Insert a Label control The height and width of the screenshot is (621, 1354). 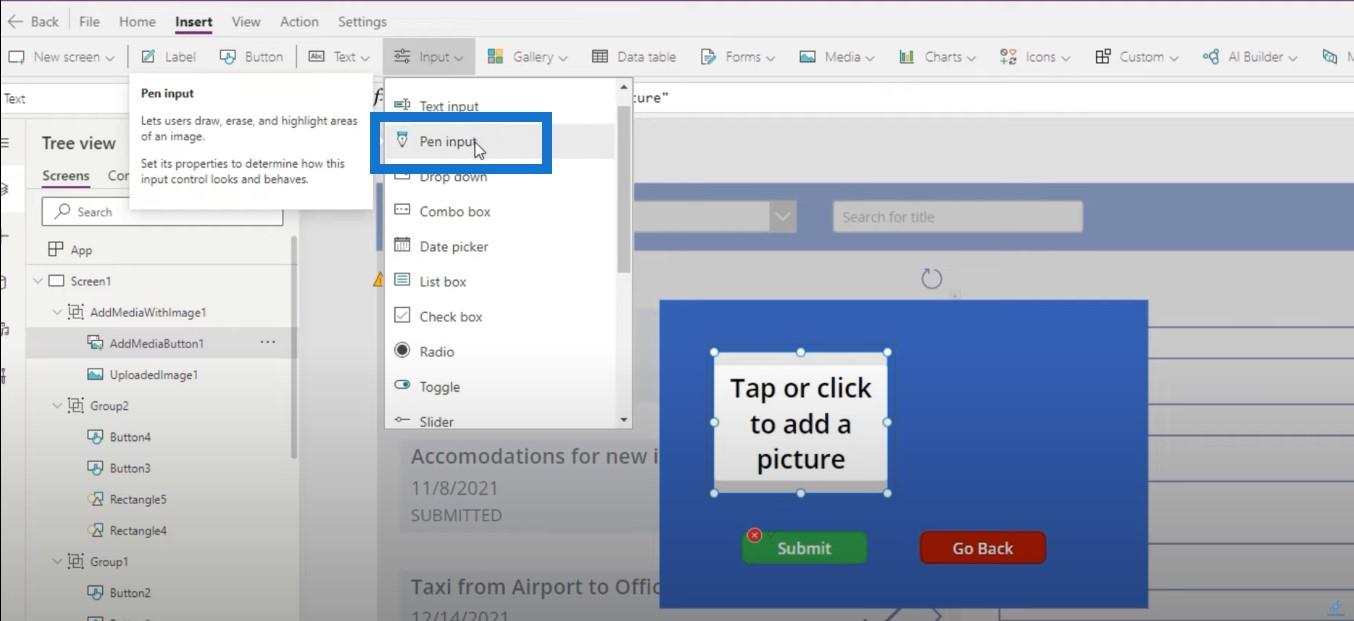(x=168, y=57)
